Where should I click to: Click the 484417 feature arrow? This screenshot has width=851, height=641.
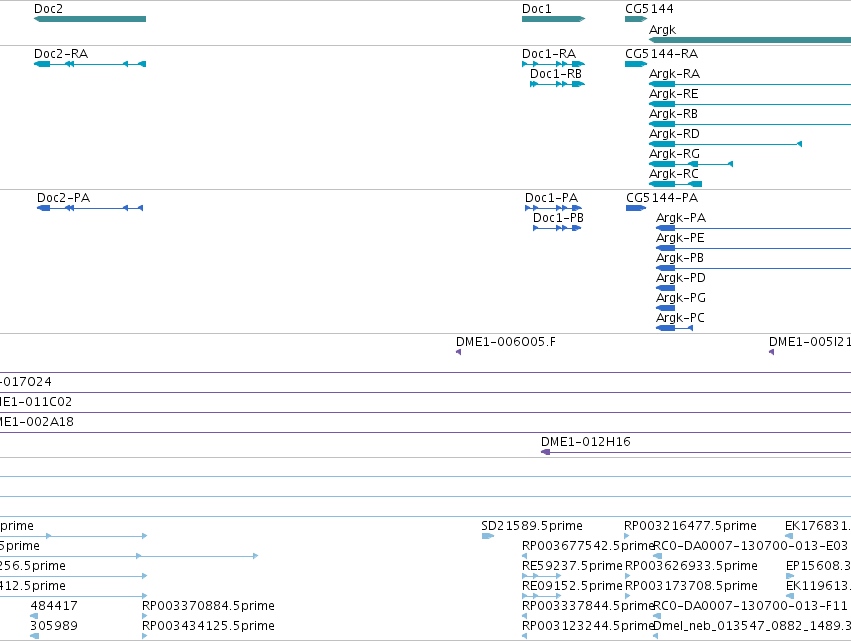(34, 616)
